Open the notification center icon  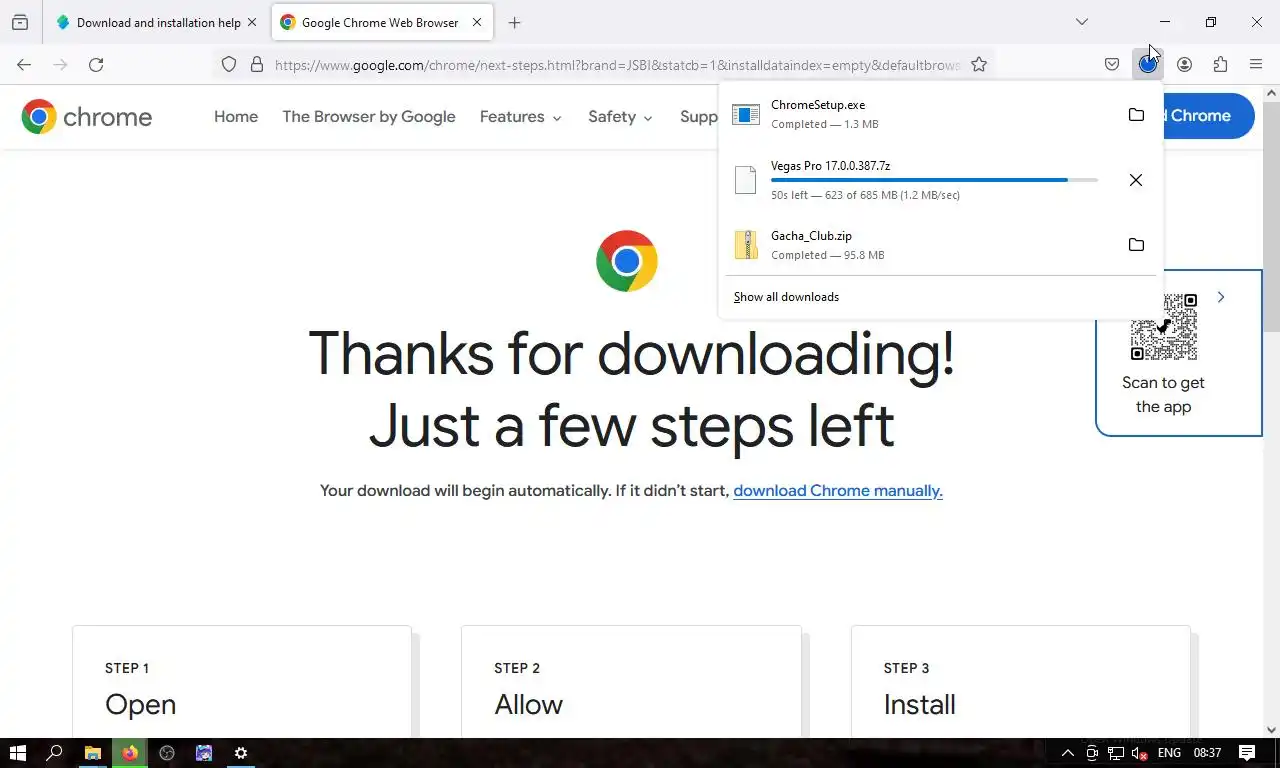(1247, 753)
